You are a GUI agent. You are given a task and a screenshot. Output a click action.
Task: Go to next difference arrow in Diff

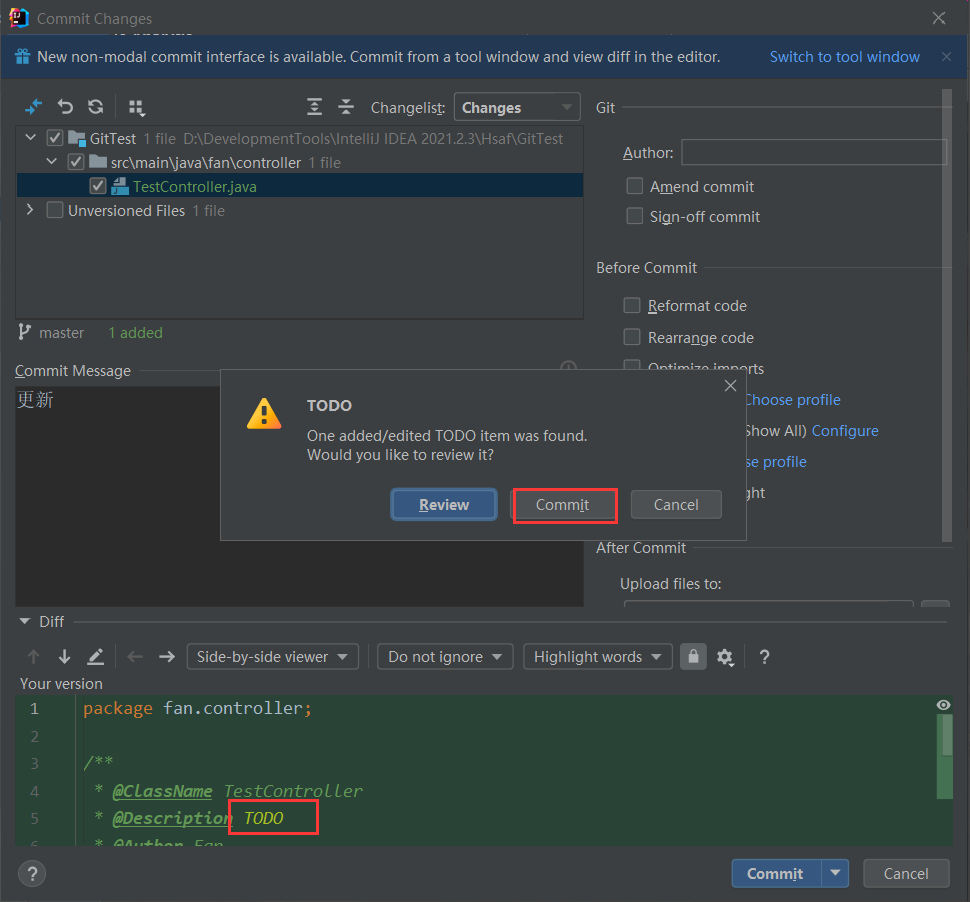64,656
